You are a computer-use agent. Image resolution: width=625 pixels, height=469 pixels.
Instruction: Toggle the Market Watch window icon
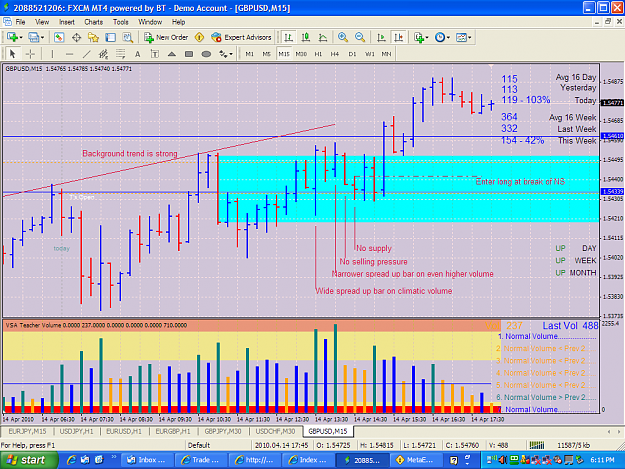(x=59, y=37)
